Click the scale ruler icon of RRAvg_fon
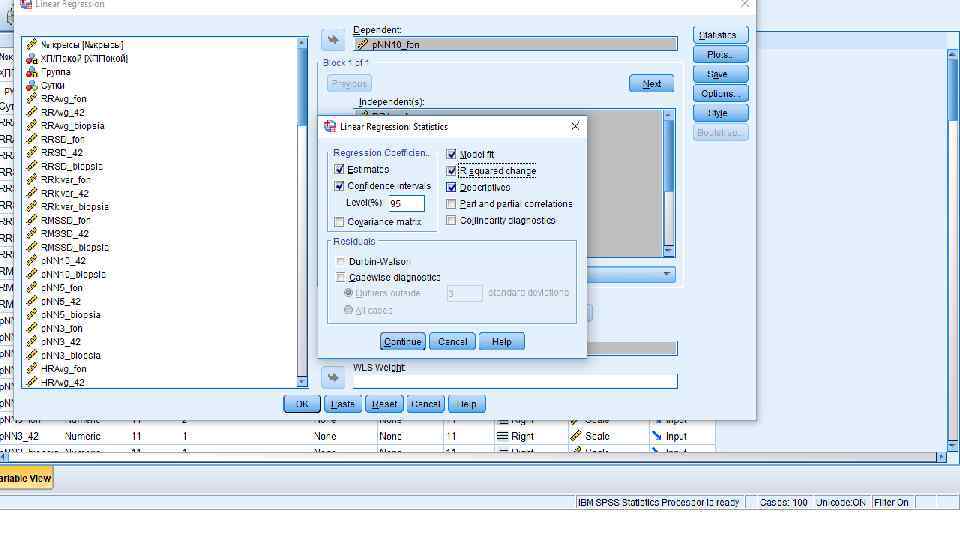 (x=32, y=99)
